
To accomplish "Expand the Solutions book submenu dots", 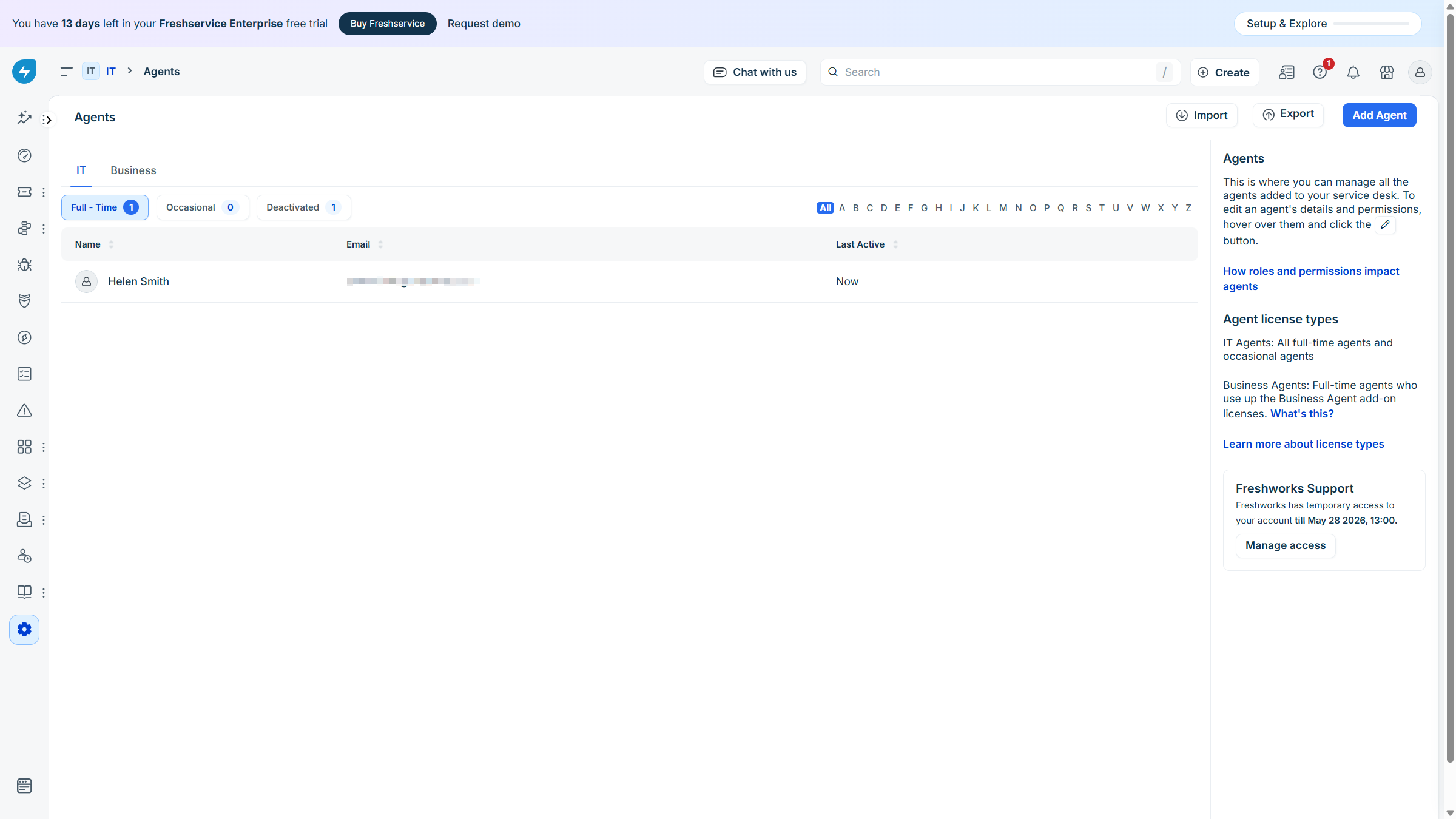I will point(44,593).
